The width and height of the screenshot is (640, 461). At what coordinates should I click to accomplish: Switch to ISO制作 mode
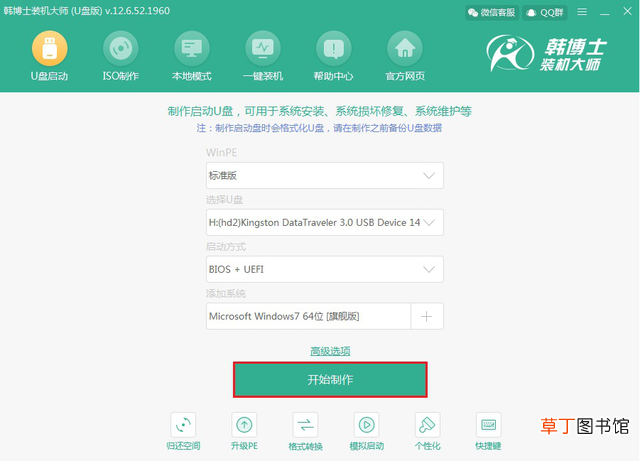(x=120, y=56)
